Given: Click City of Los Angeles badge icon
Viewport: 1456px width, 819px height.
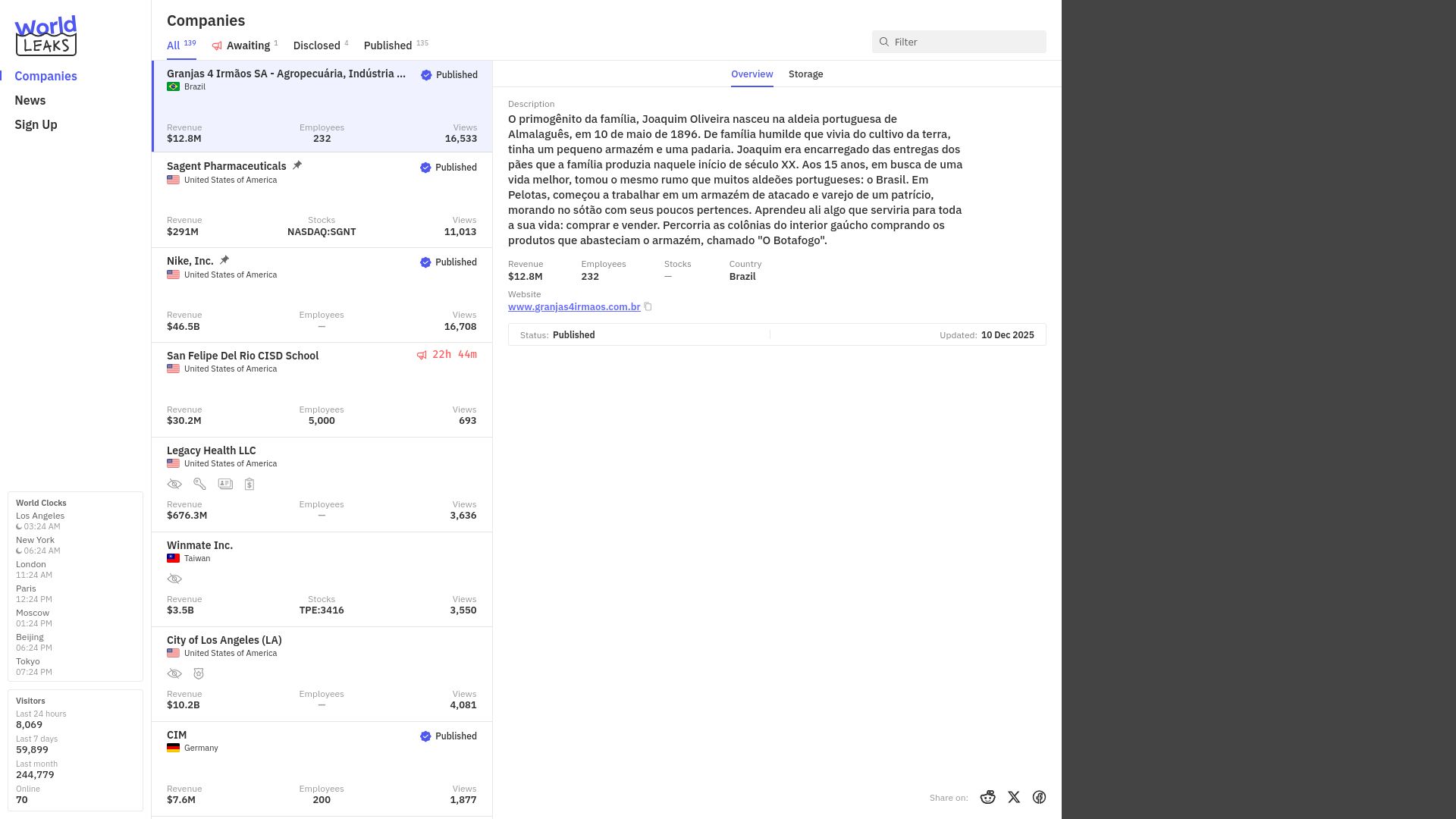Looking at the screenshot, I should 199,673.
